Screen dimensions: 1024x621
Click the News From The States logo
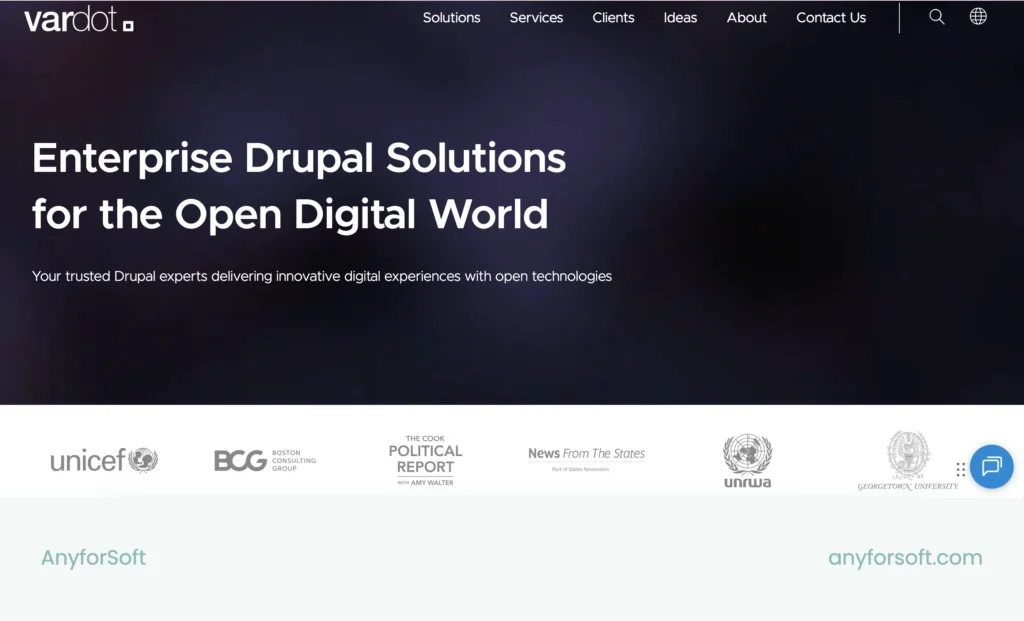(586, 458)
